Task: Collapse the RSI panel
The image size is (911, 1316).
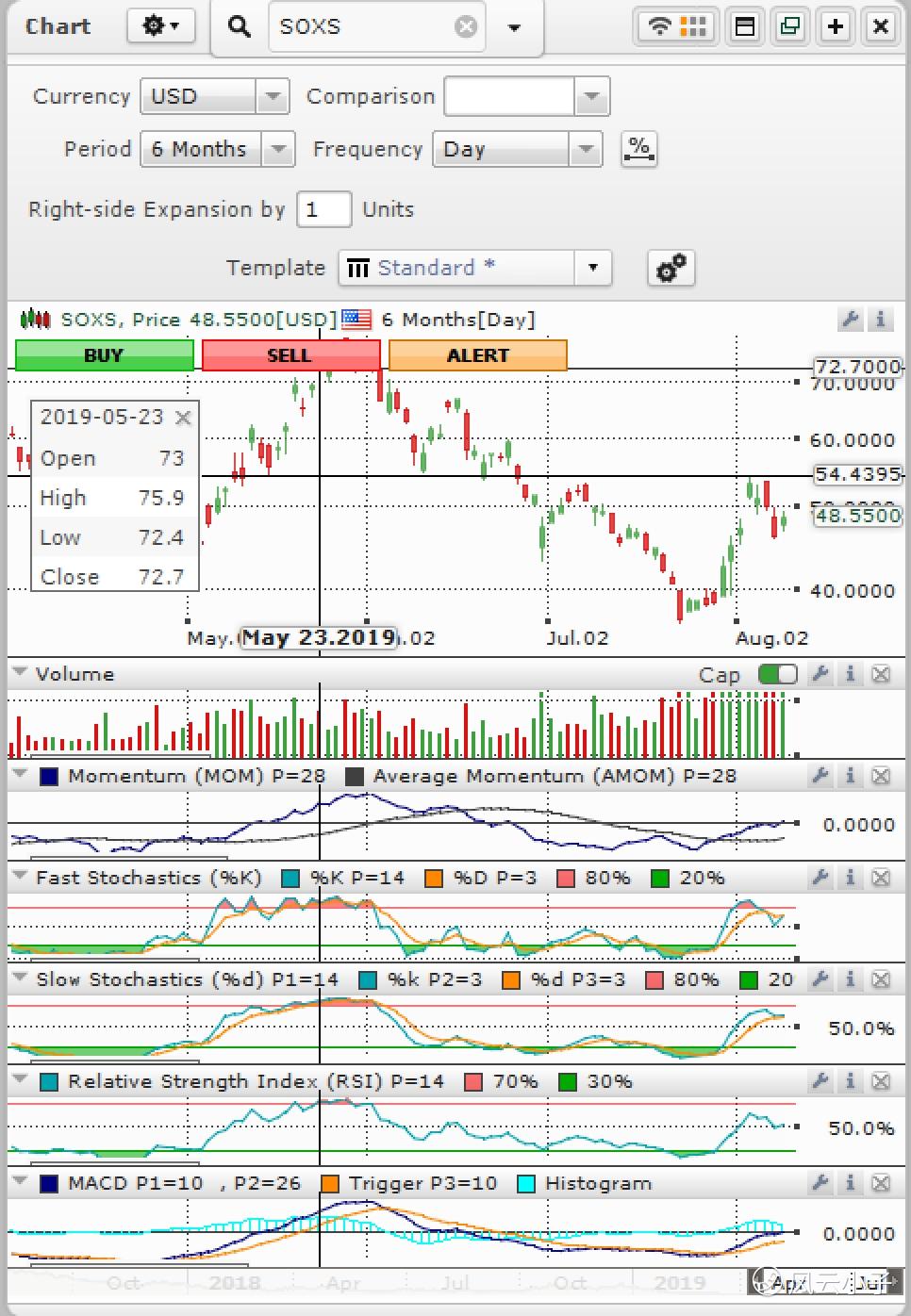Action: click(x=19, y=1080)
